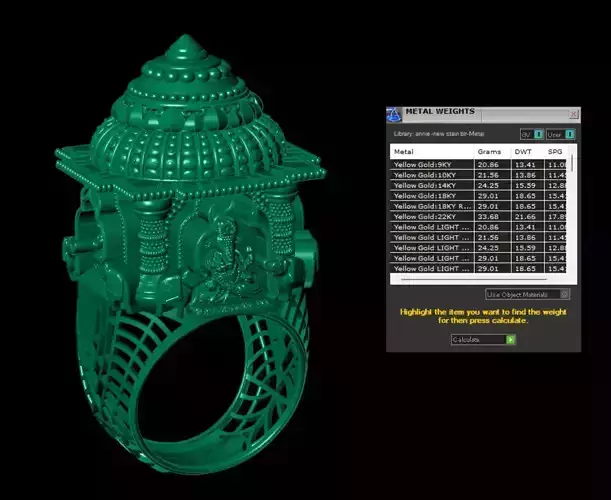The height and width of the screenshot is (500, 611).
Task: Enable the Use Object Materials checkbox
Action: (564, 294)
